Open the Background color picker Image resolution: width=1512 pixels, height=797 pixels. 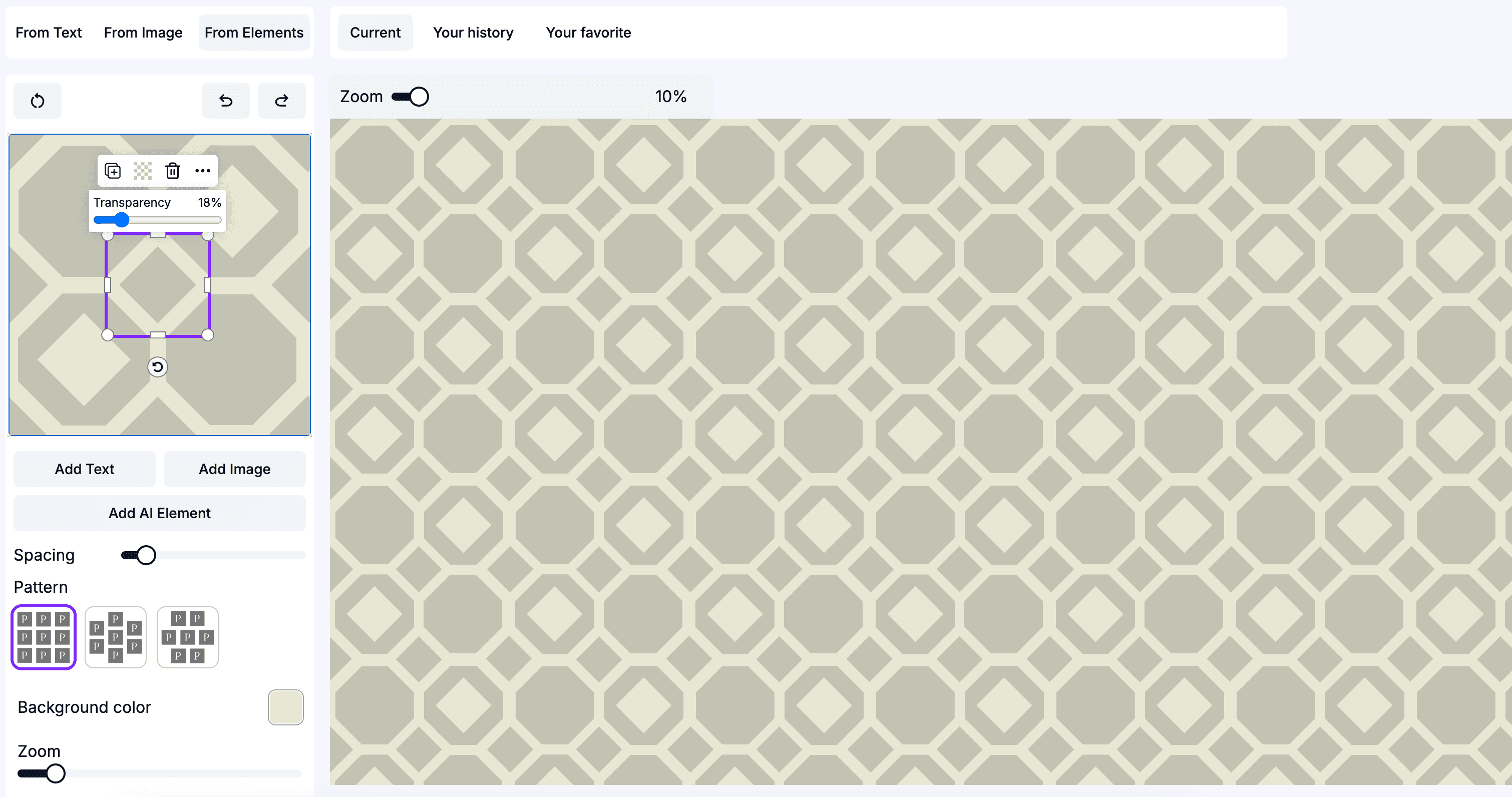coord(285,707)
